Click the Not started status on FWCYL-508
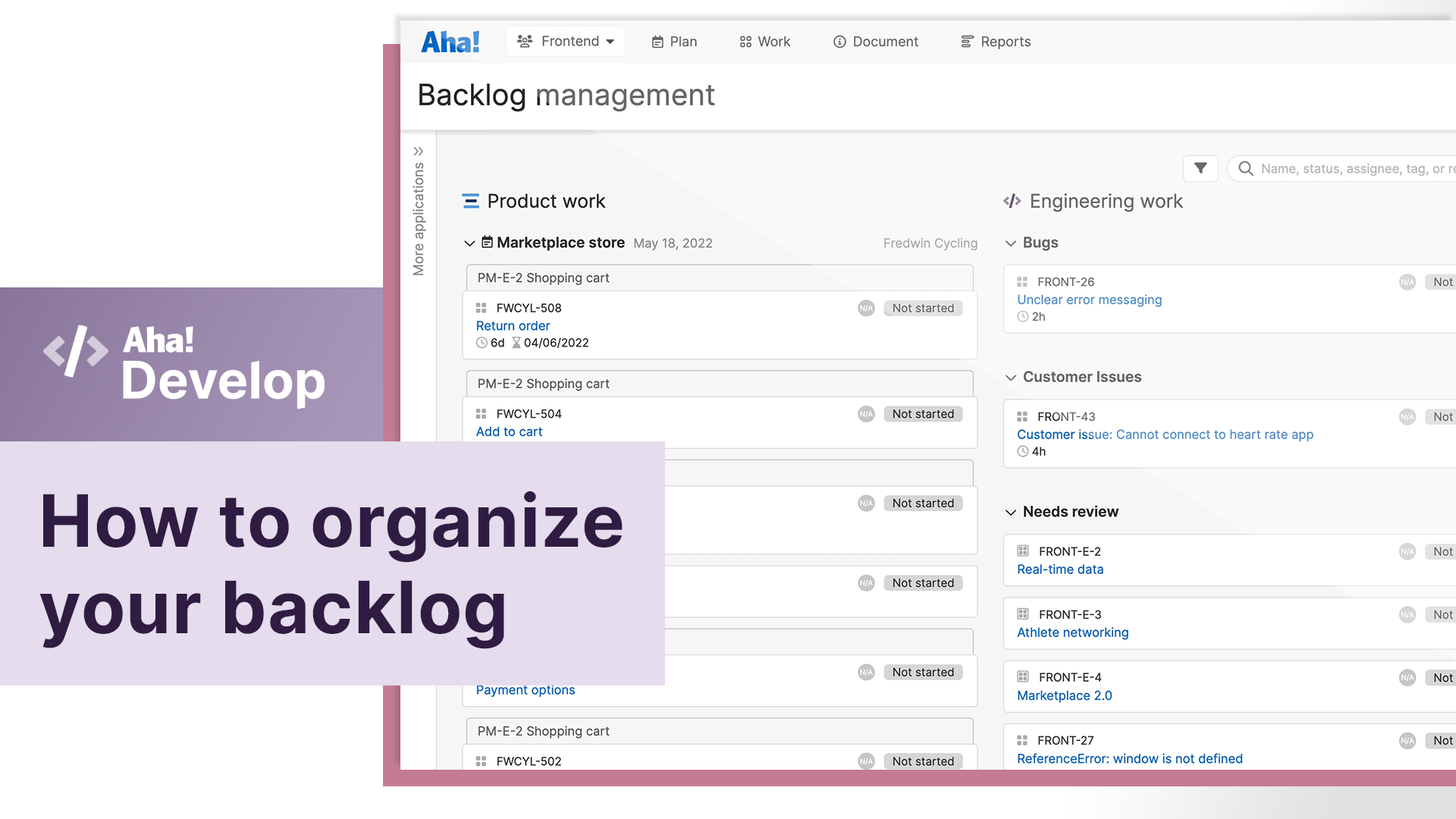The height and width of the screenshot is (819, 1456). pos(923,308)
